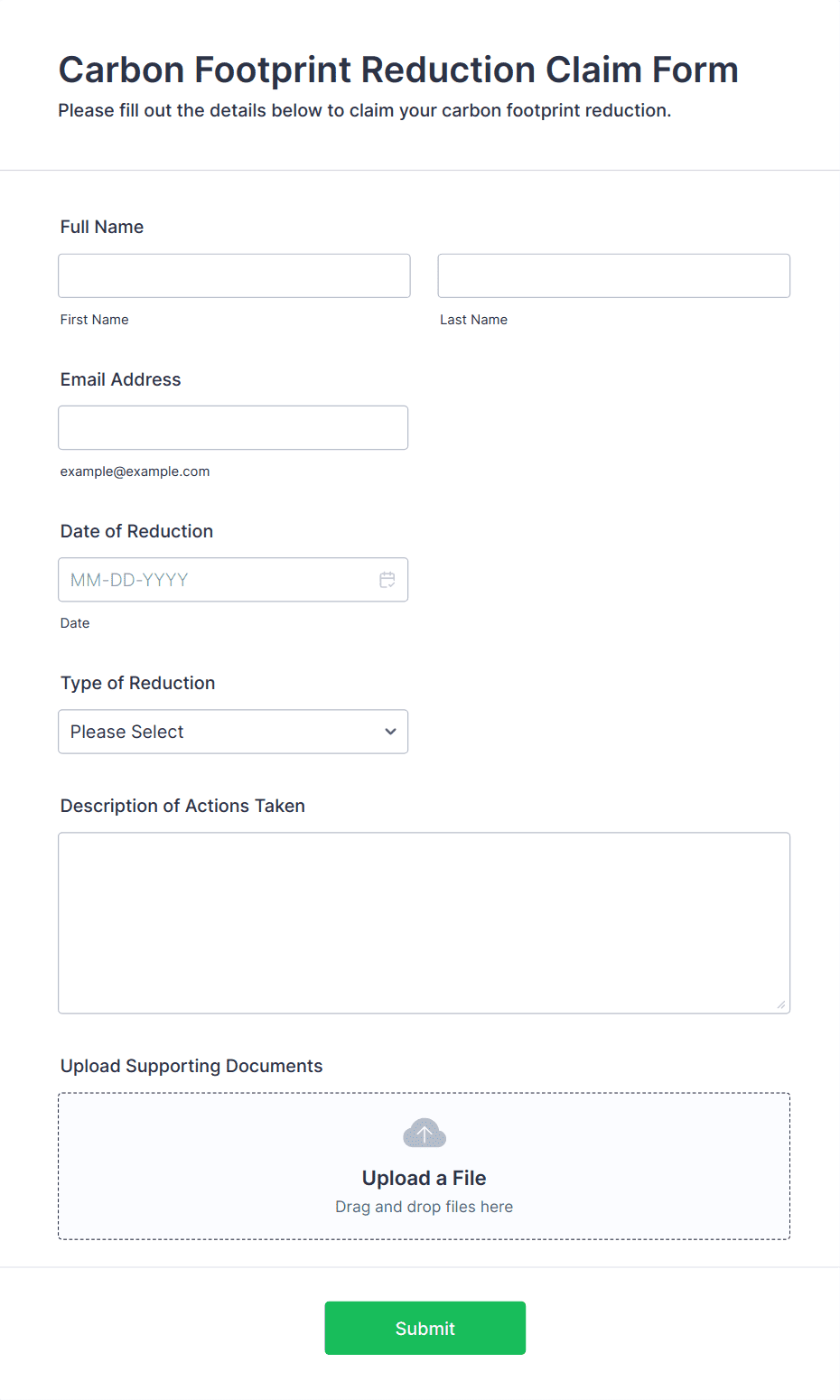Click the Drag and drop files area
Screen dimensions: 840x1400
click(425, 1166)
